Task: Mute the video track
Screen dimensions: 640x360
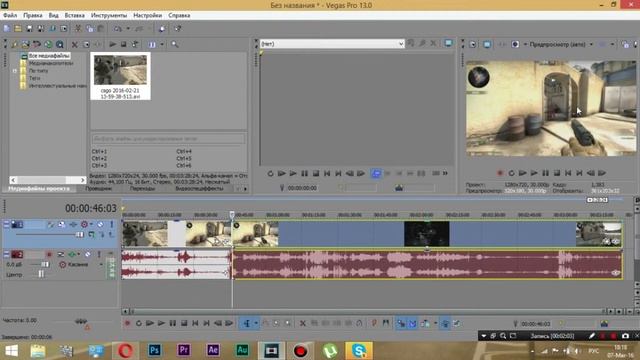Action: (100, 224)
